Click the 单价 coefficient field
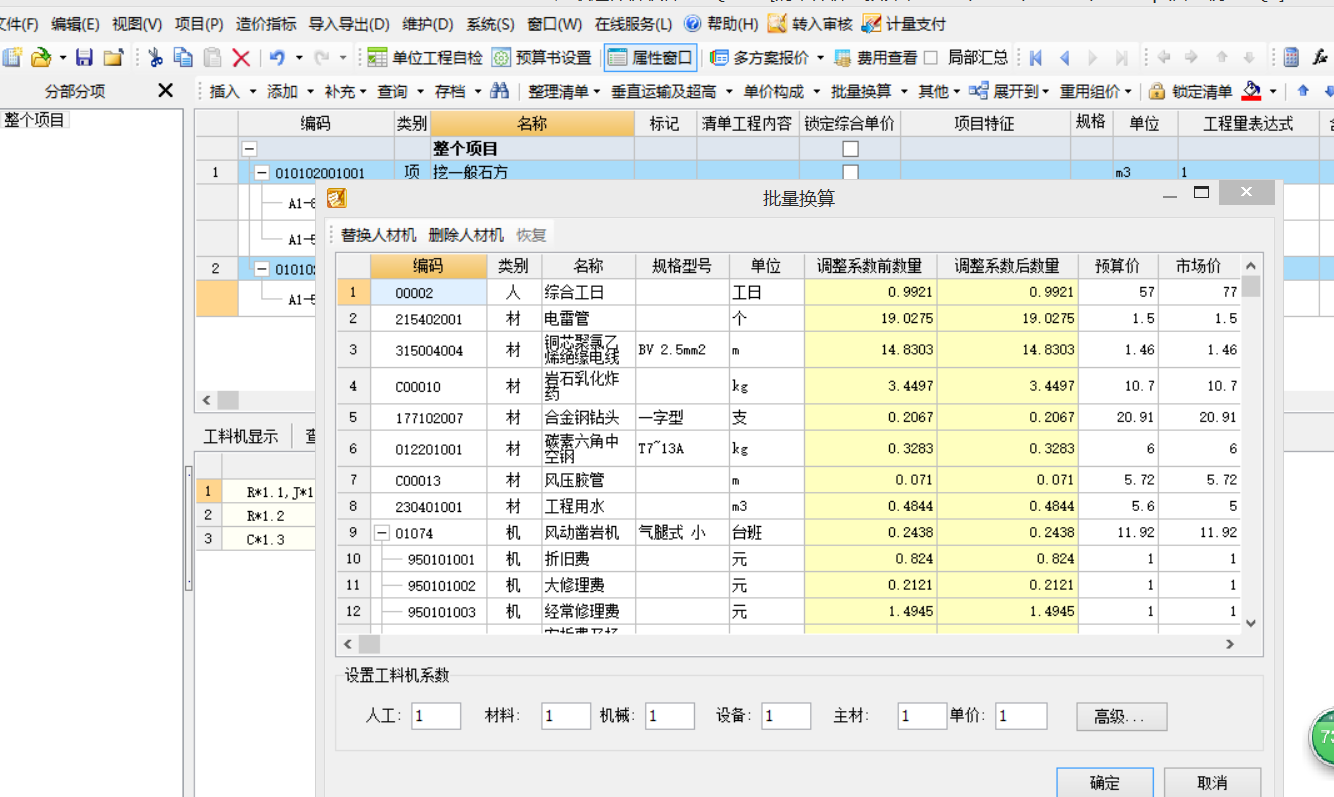 point(1022,716)
